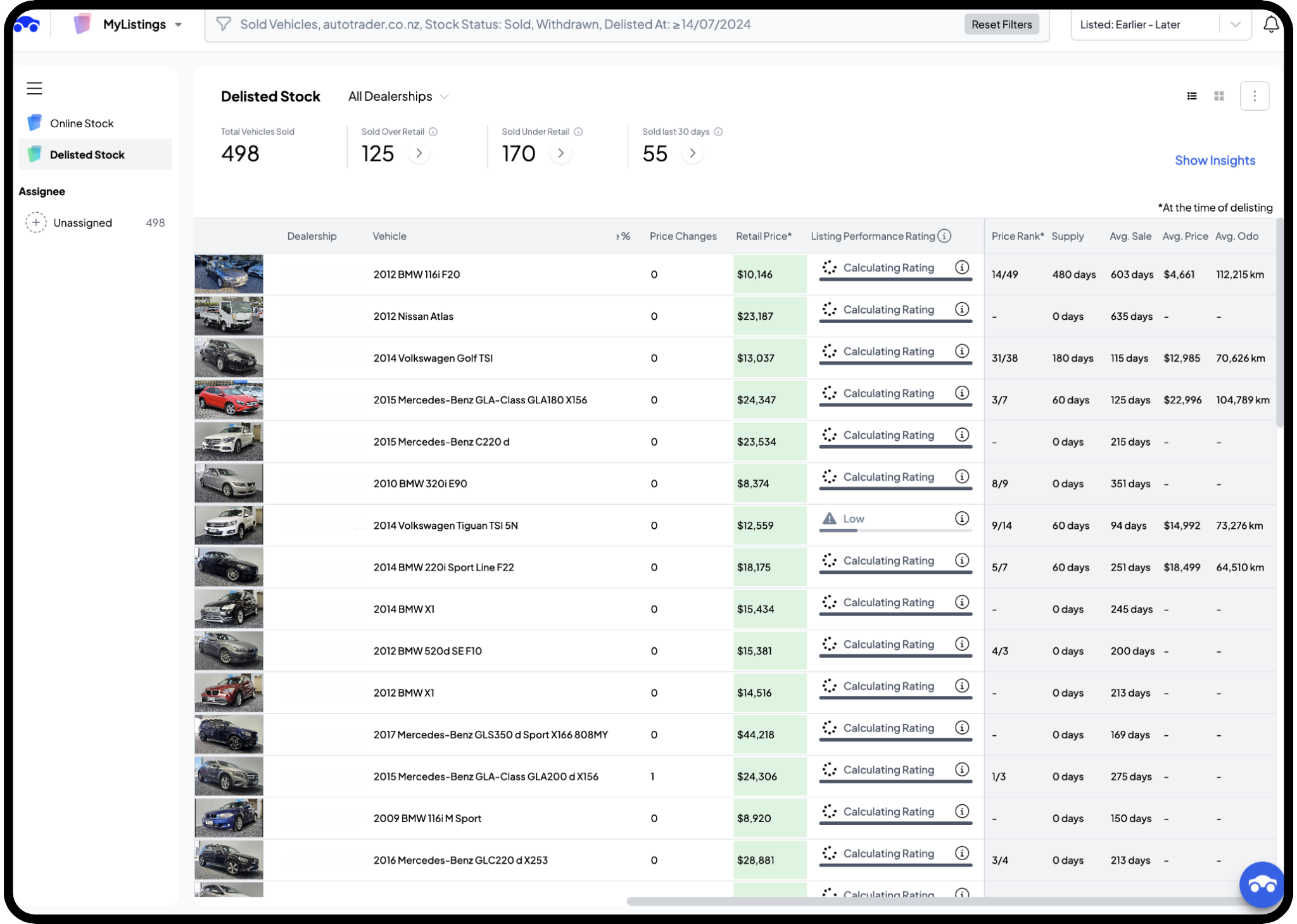Click the Listing Performance Rating info icon

click(944, 236)
